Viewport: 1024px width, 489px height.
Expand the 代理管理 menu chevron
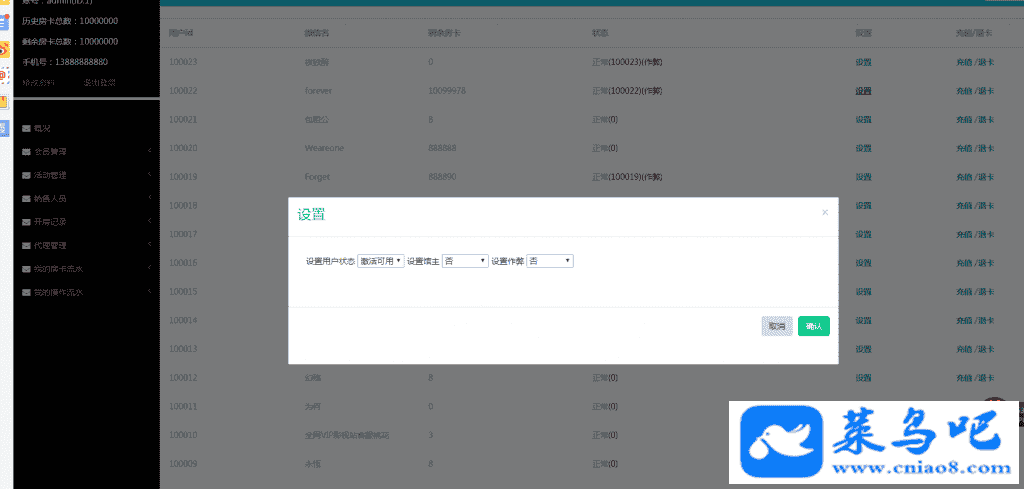[x=149, y=245]
